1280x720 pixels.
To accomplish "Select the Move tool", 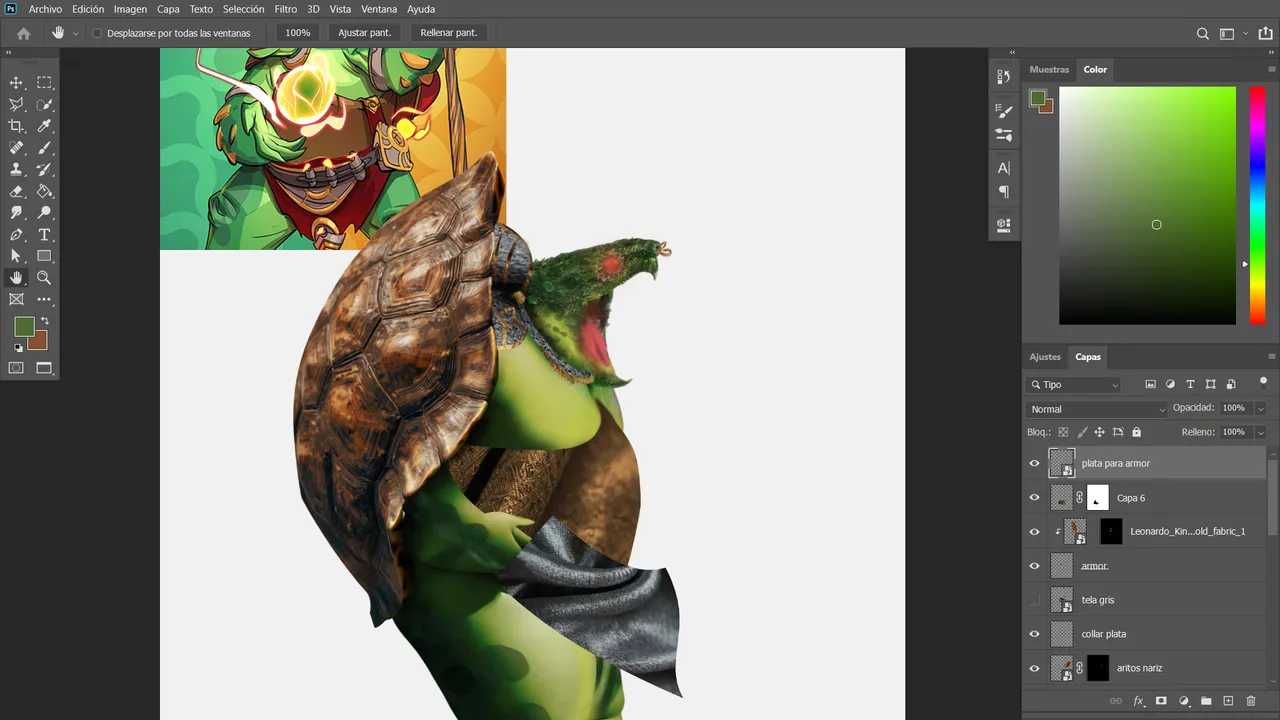I will (16, 82).
